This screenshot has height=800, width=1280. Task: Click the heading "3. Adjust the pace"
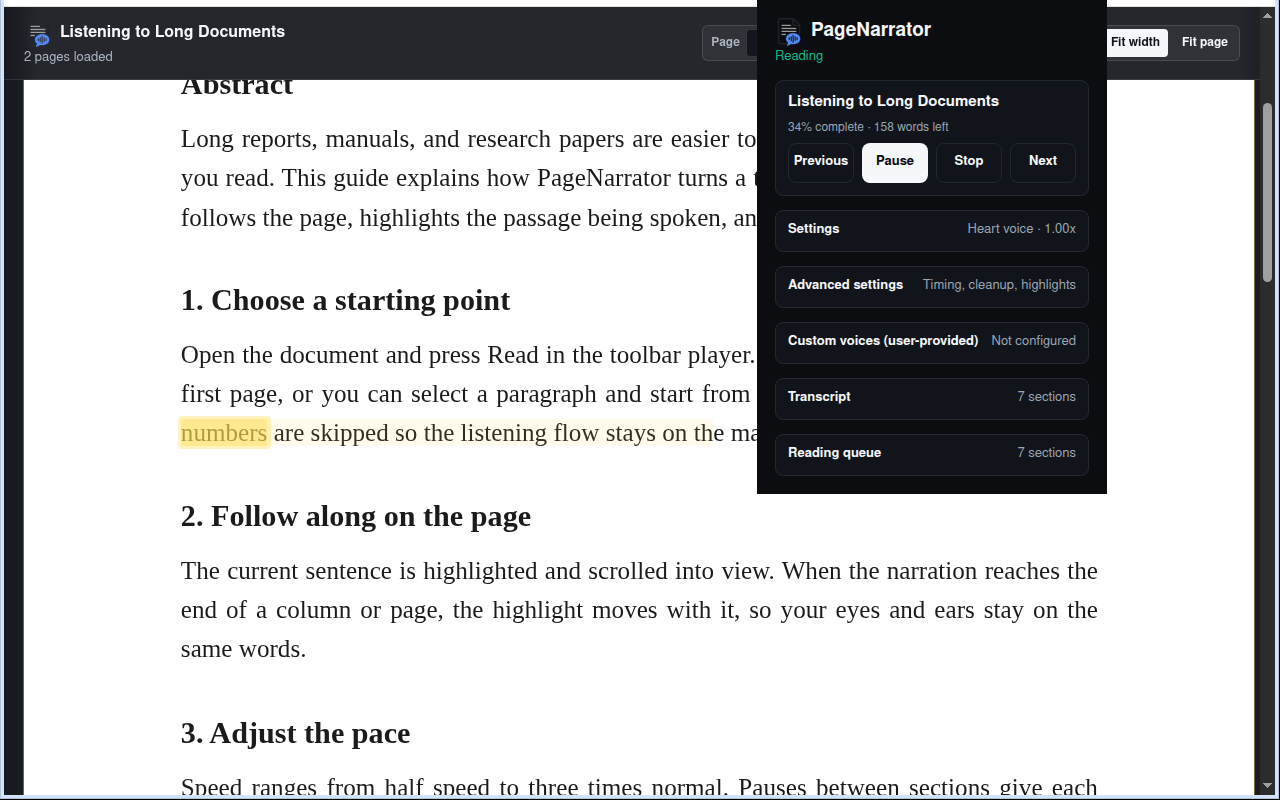click(x=295, y=733)
